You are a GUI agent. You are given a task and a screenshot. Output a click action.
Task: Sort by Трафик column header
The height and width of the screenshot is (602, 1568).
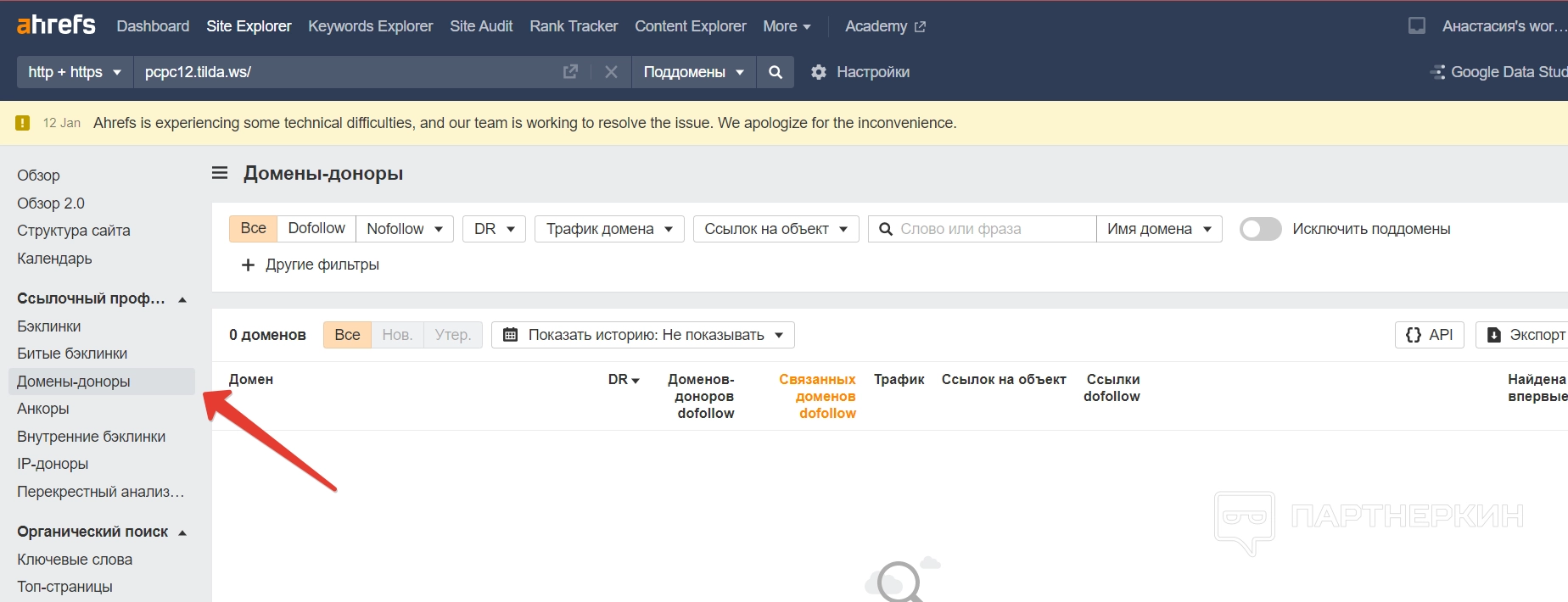[899, 380]
